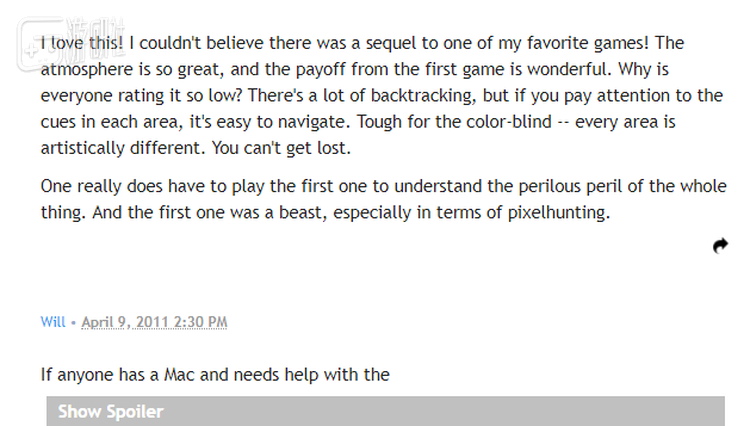Click the 'Show Spoiler' label text

(110, 411)
